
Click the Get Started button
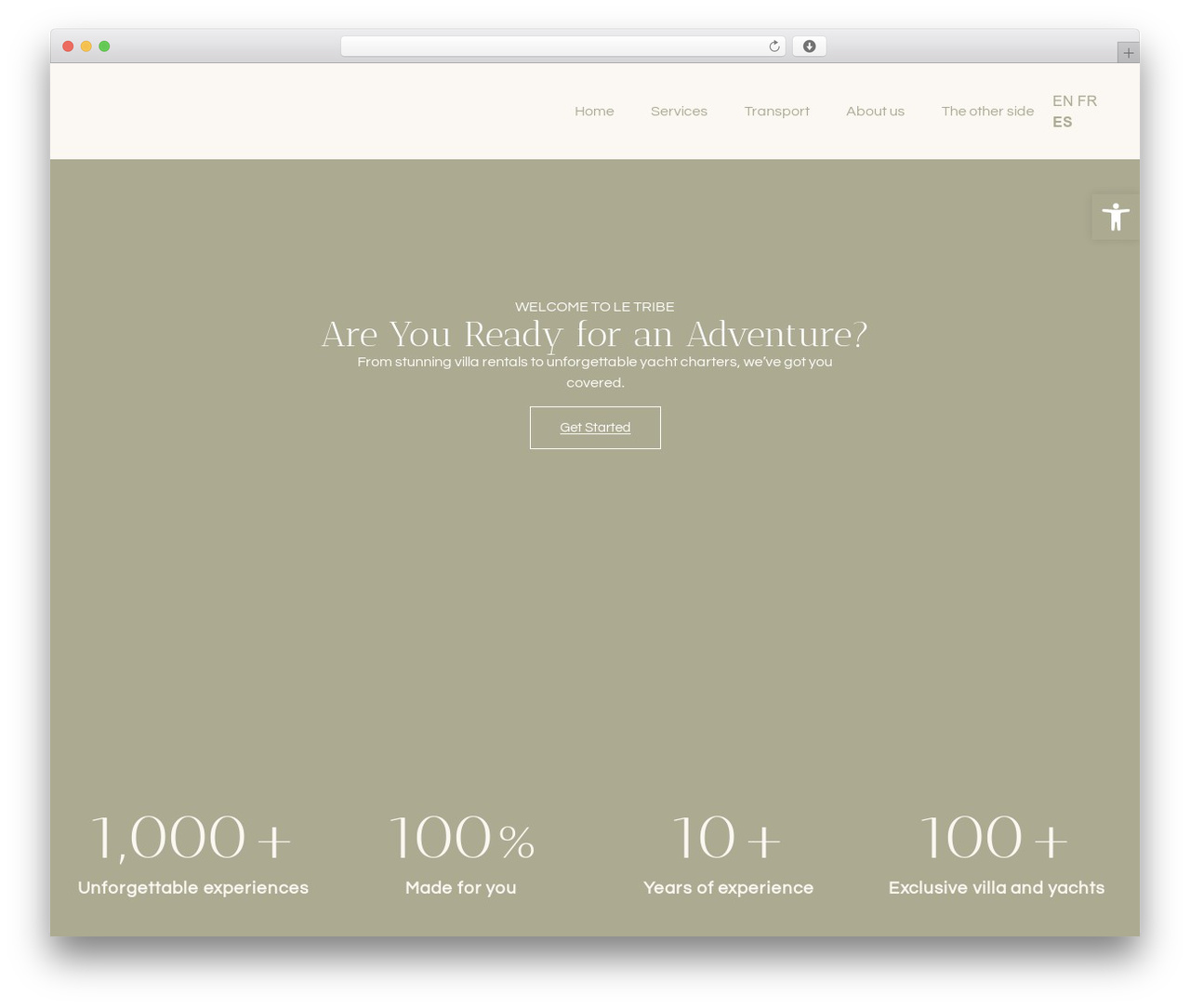point(595,428)
